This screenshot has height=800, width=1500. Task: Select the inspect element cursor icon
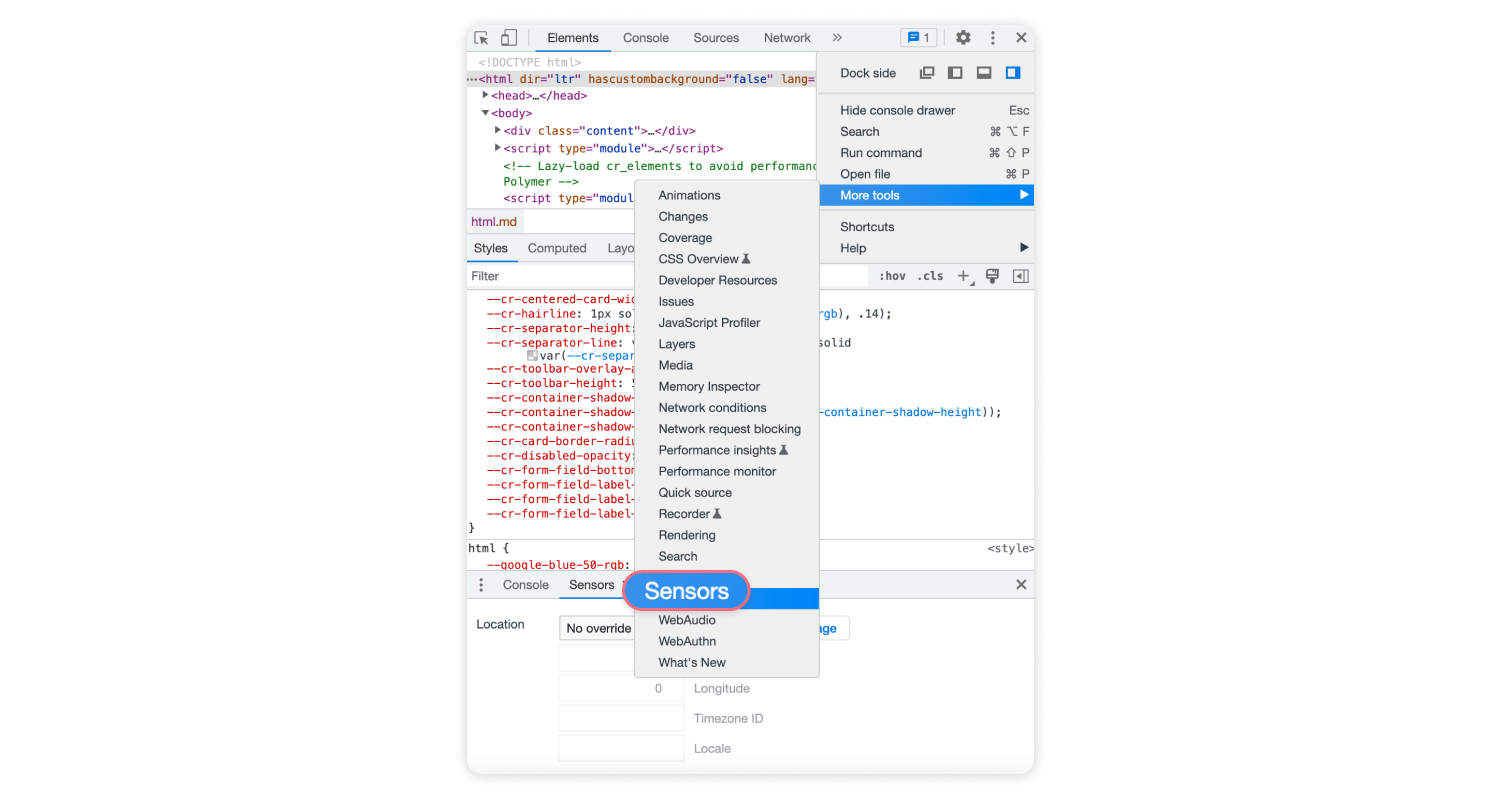481,37
